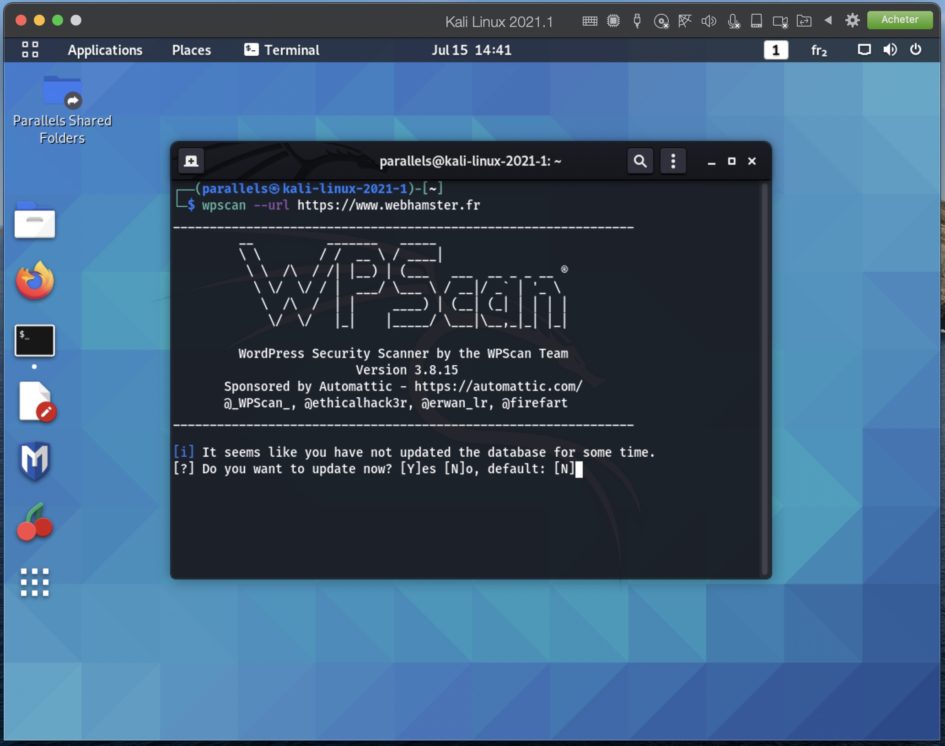Open the USB devices icon
The height and width of the screenshot is (746, 945).
pos(637,21)
